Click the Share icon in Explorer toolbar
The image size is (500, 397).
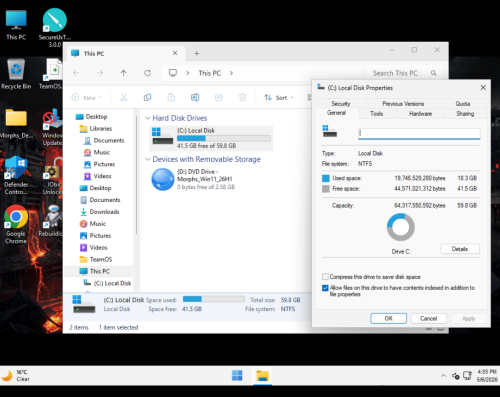click(x=219, y=97)
